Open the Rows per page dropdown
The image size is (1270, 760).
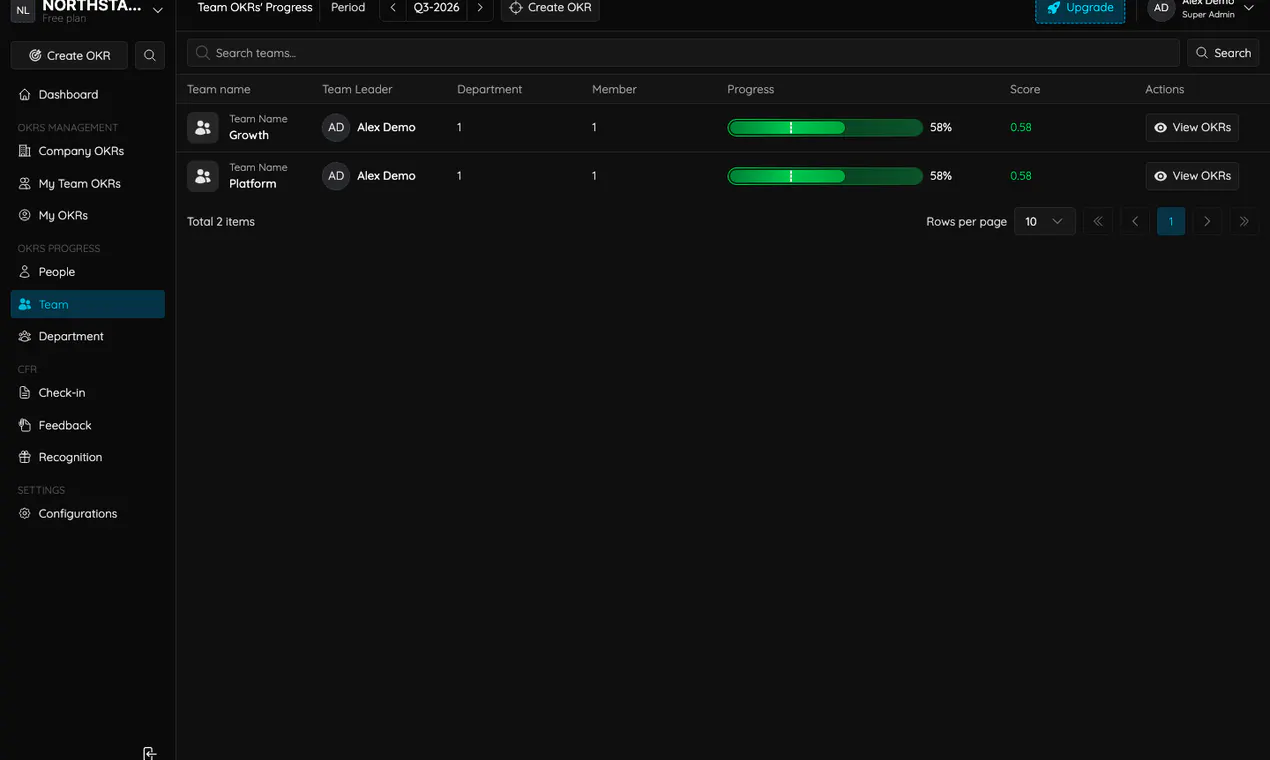1044,221
